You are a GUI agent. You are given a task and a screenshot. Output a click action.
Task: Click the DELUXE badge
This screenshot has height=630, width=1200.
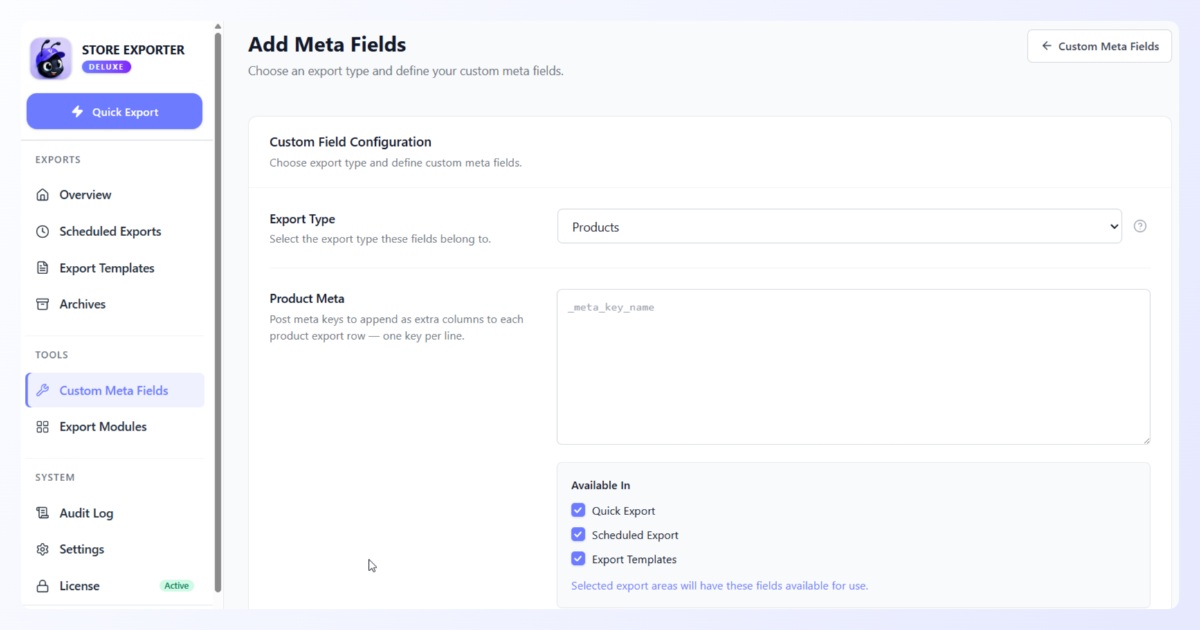coord(106,67)
